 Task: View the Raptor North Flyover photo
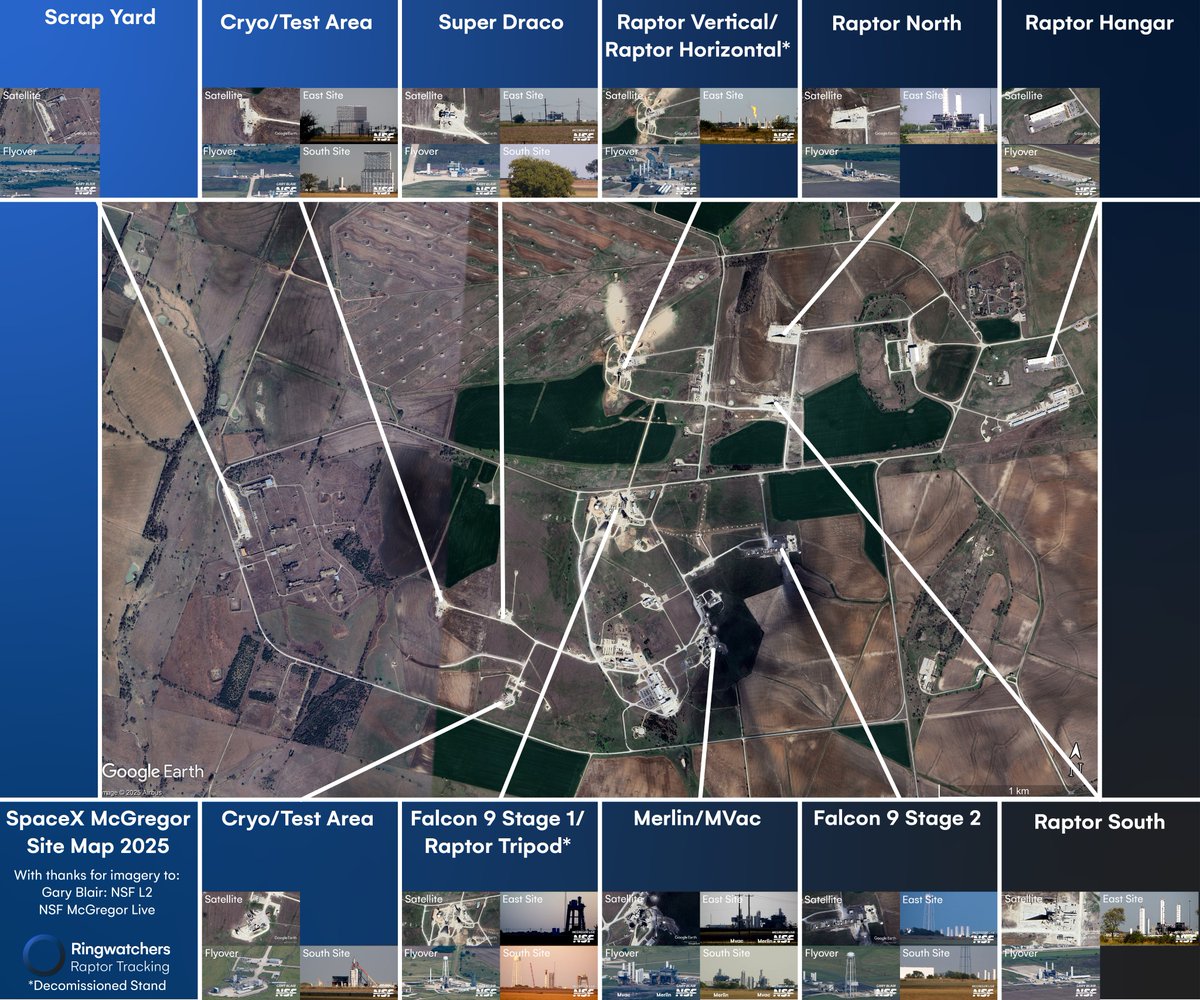click(850, 170)
